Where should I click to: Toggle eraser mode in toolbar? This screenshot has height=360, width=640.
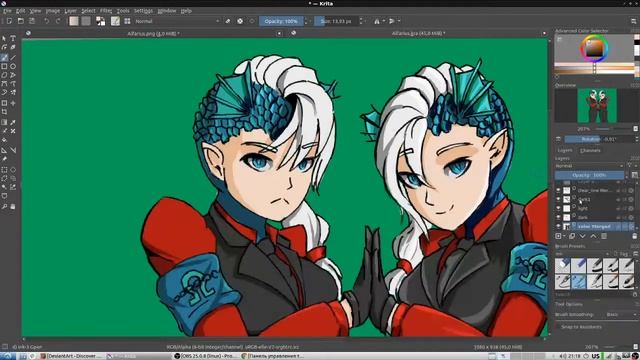tap(228, 21)
